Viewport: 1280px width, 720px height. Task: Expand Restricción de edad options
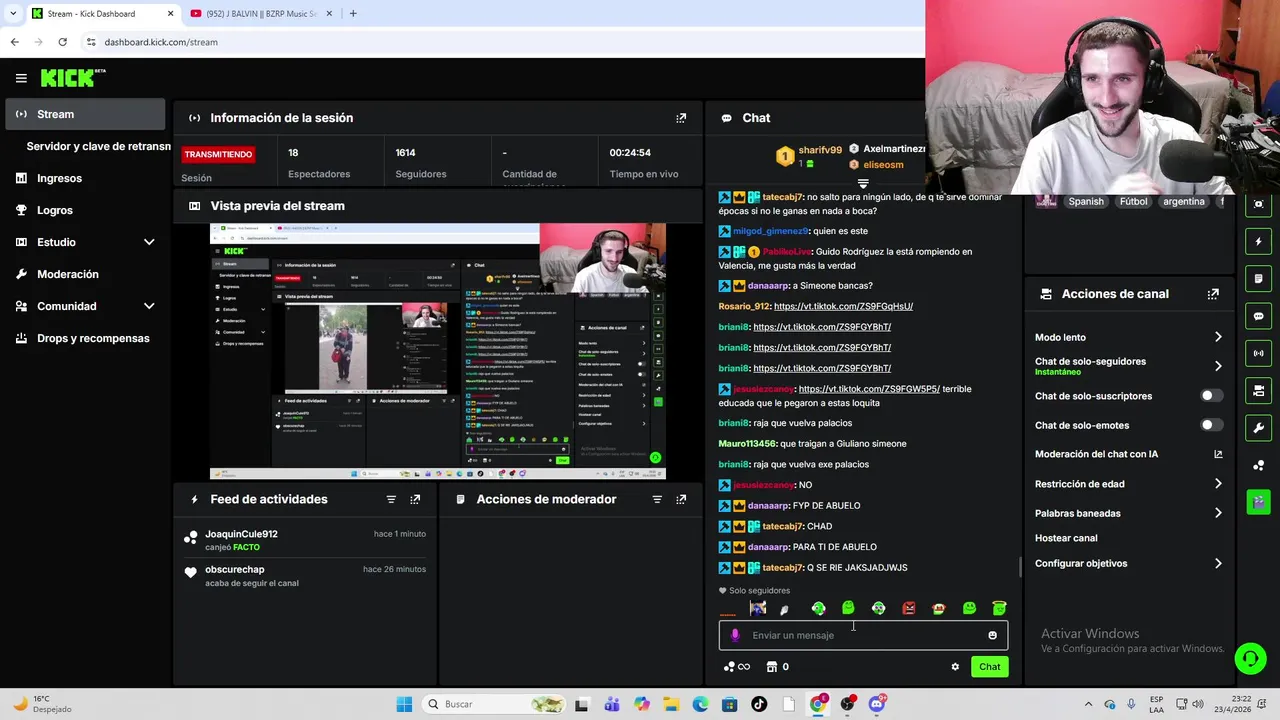point(1218,484)
